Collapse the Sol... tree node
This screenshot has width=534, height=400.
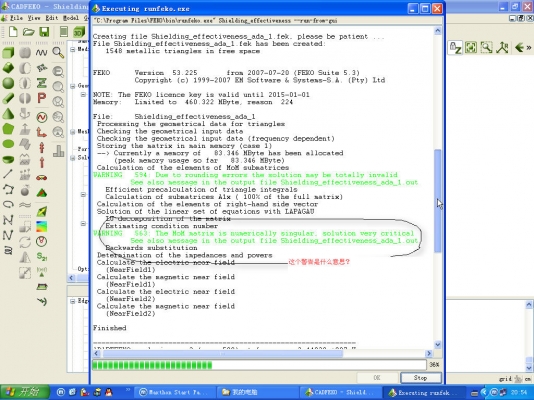tap(73, 158)
